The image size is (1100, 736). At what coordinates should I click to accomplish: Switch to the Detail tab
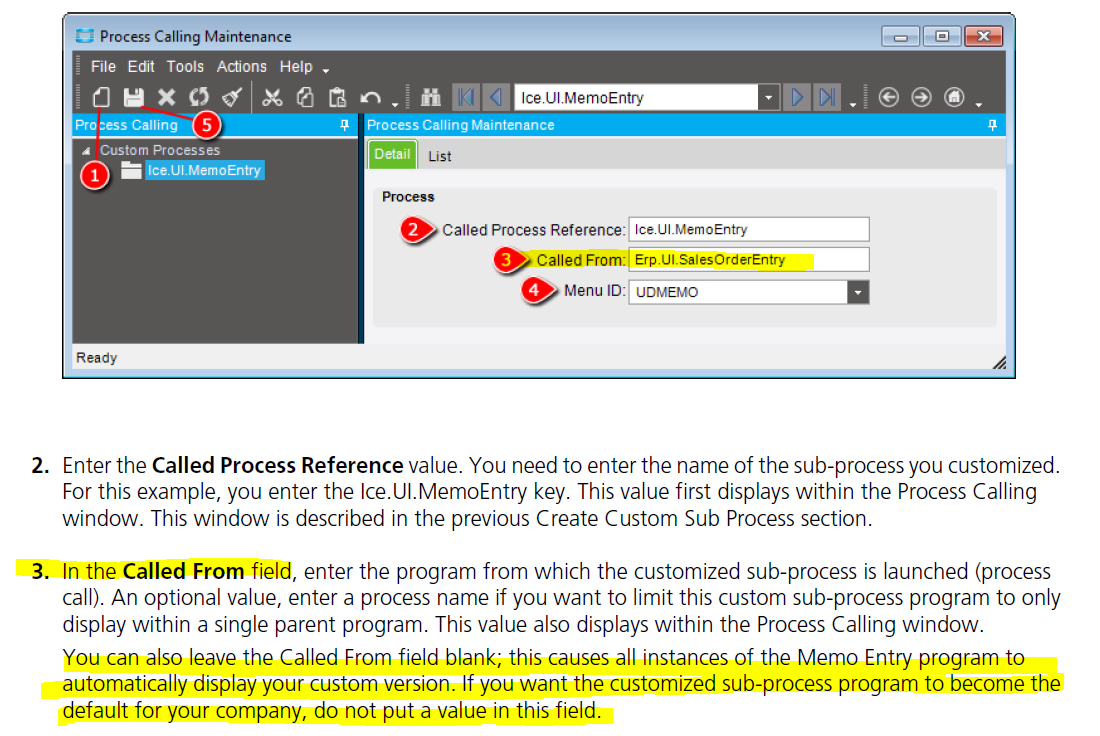click(x=392, y=154)
